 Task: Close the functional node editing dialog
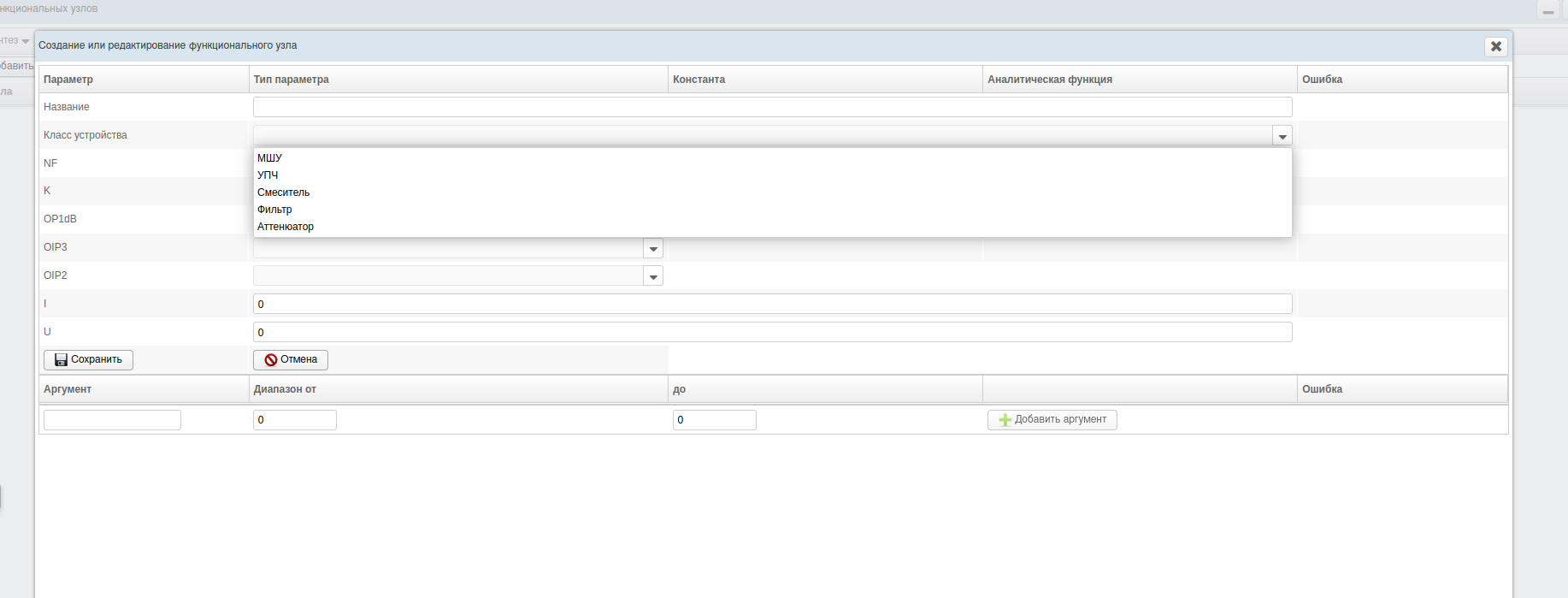[x=1495, y=46]
